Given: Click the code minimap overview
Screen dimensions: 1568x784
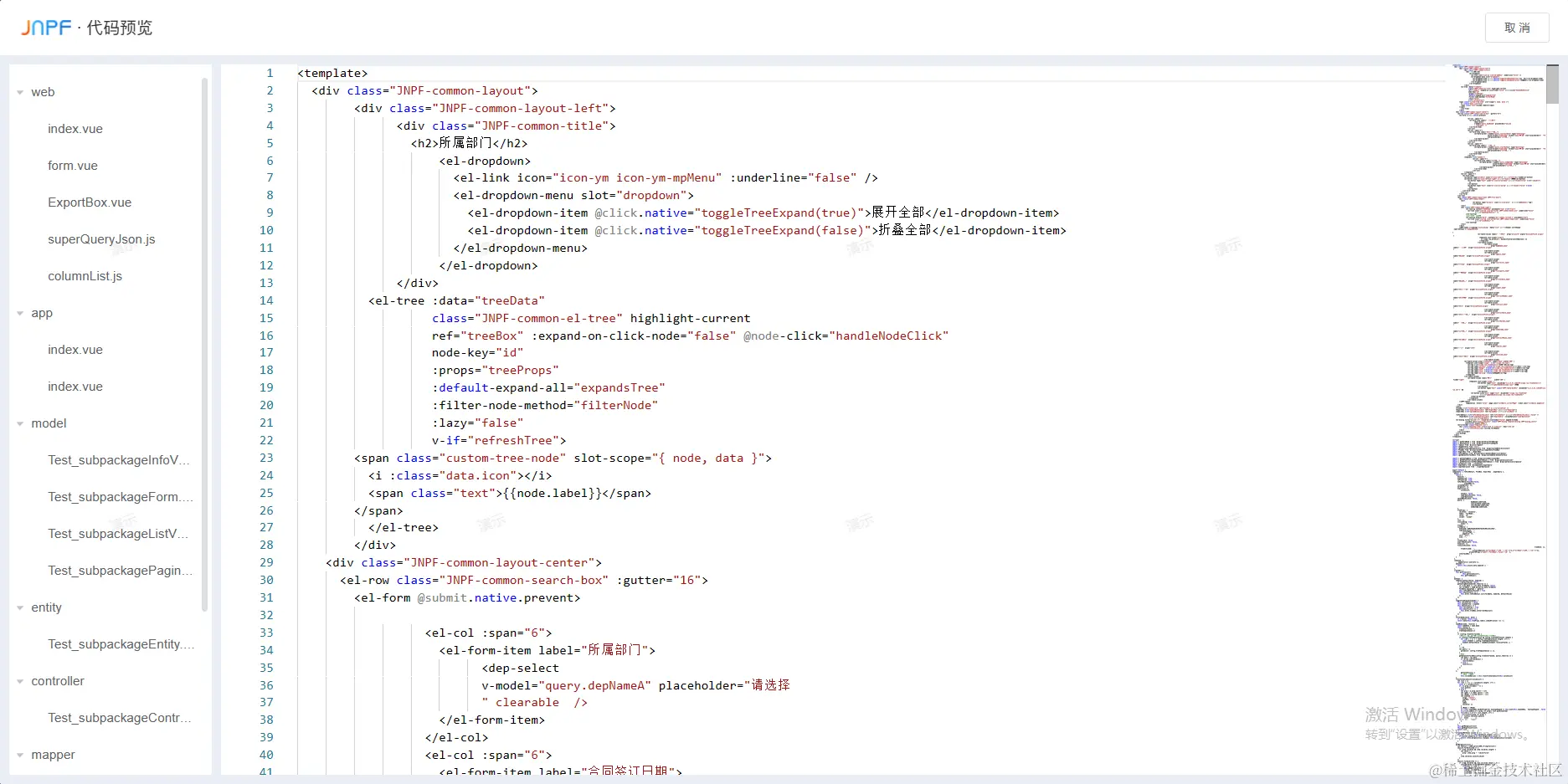Looking at the screenshot, I should (x=1499, y=418).
